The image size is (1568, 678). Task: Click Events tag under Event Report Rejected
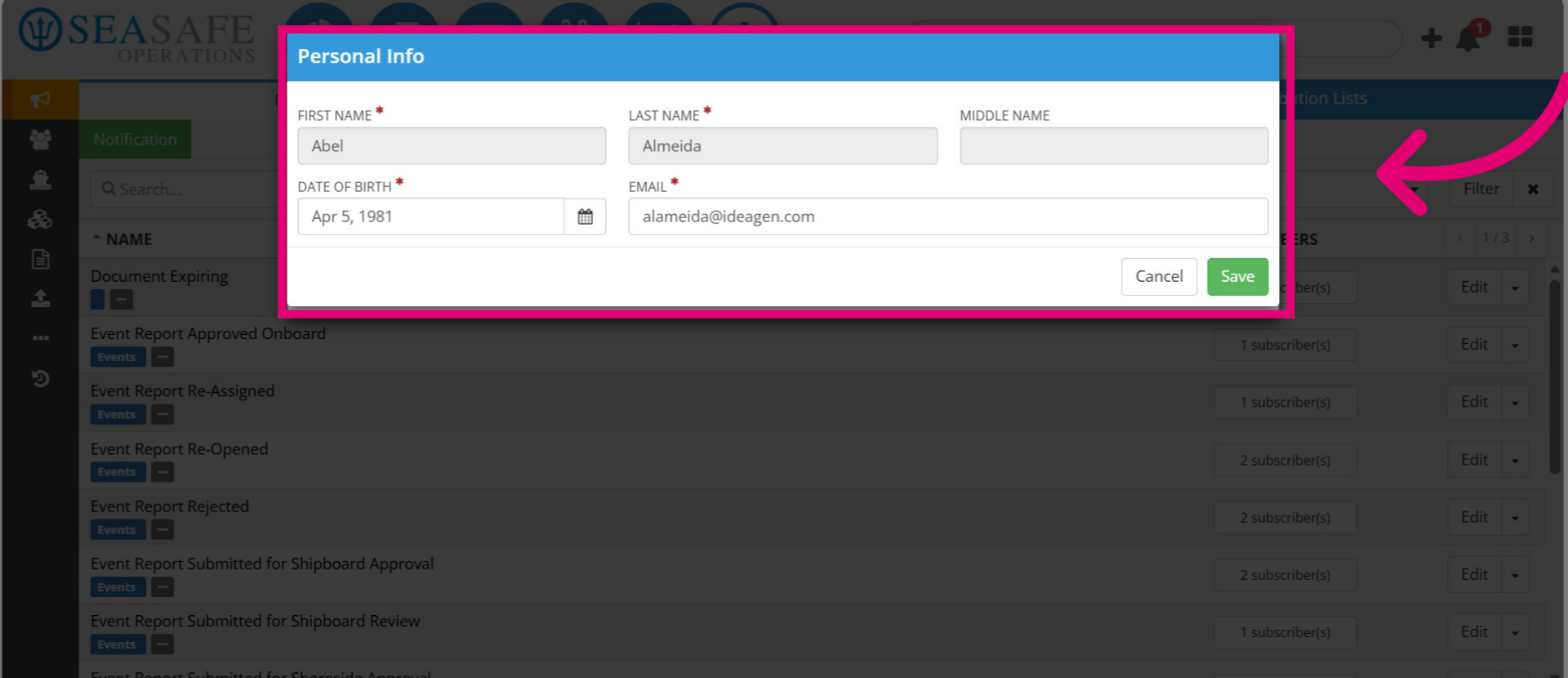pos(118,529)
